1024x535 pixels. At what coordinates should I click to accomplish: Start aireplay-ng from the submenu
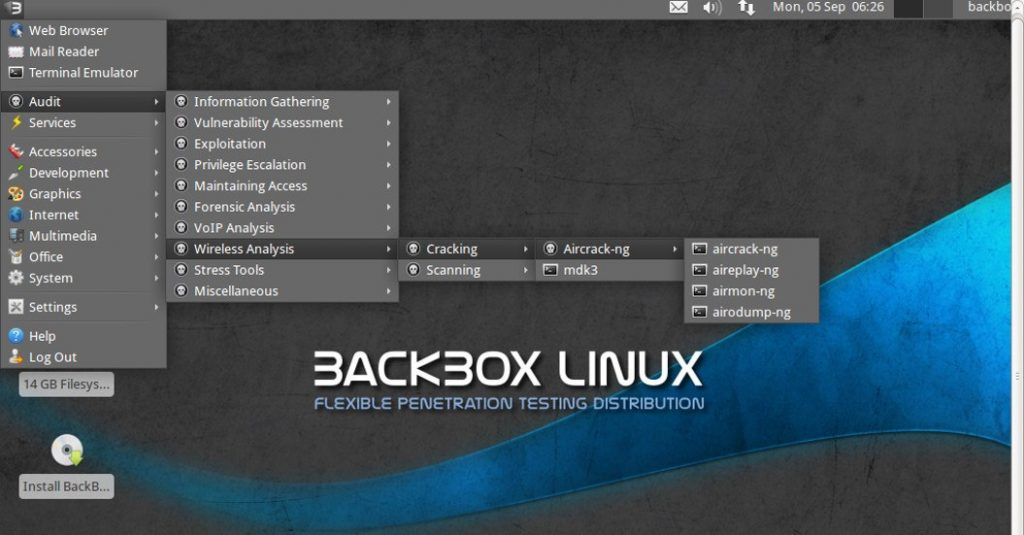(745, 270)
